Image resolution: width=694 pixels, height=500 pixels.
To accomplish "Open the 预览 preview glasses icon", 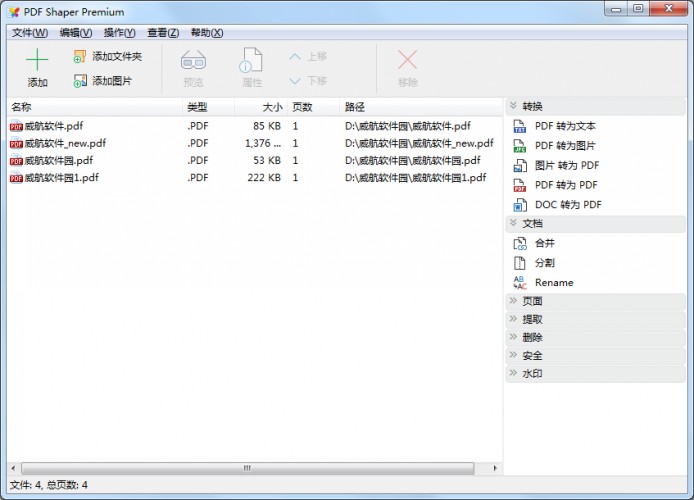I will click(193, 60).
